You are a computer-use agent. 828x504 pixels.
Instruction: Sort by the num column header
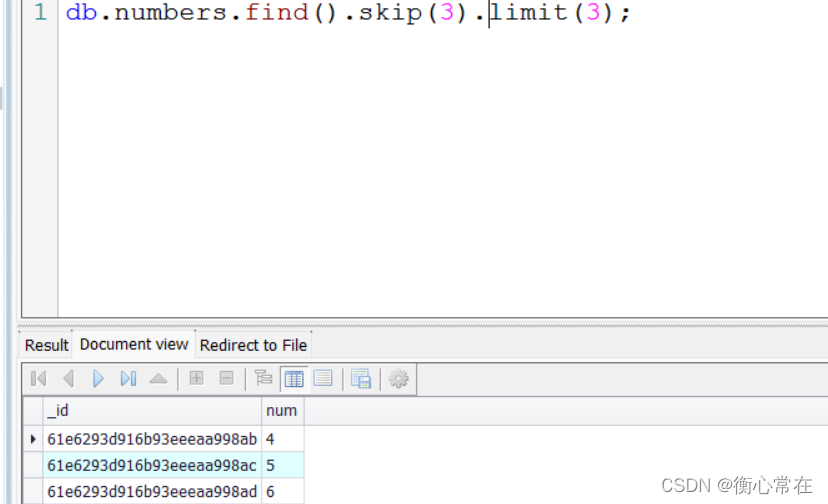point(283,410)
